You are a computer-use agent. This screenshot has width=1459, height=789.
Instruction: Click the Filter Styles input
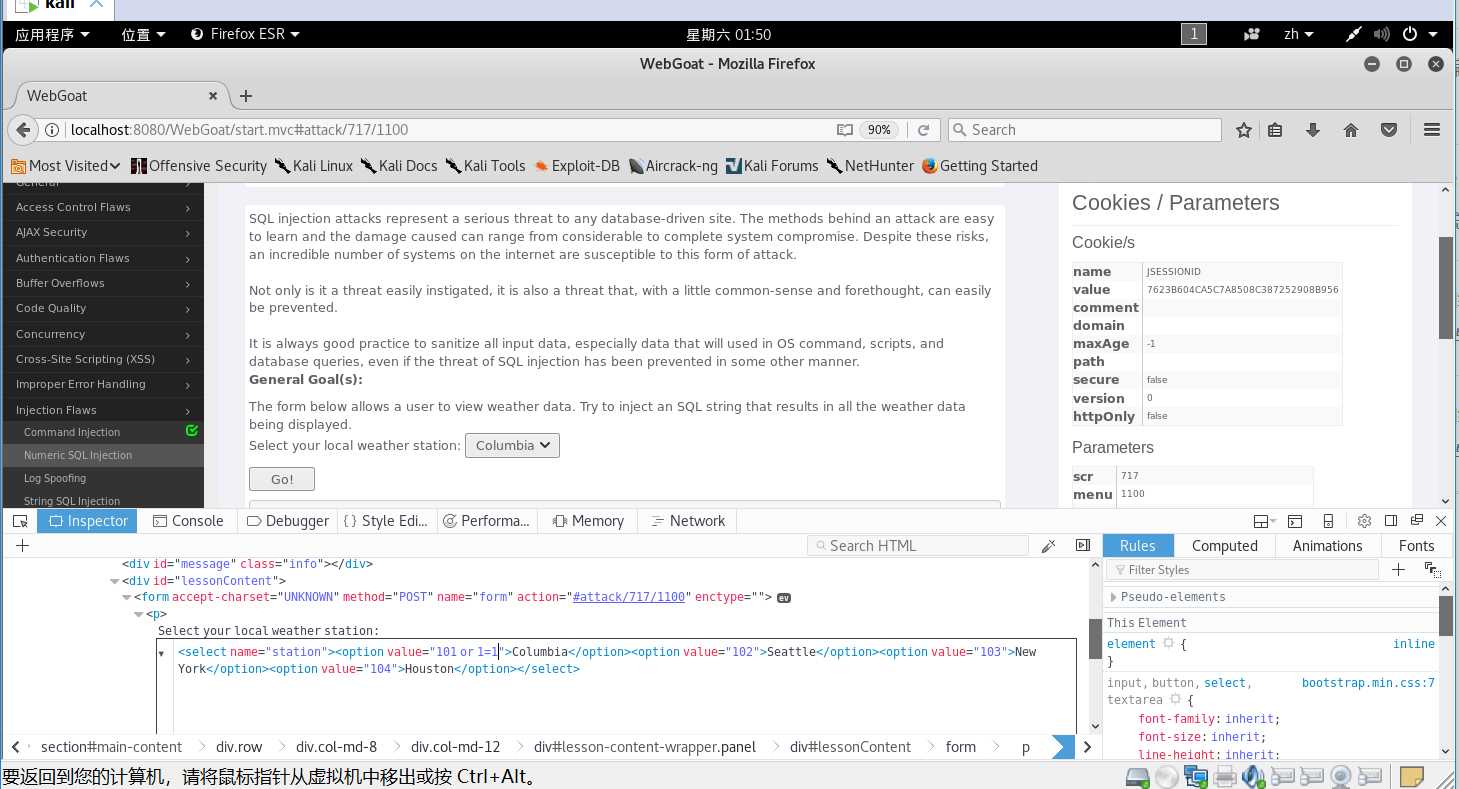1242,570
